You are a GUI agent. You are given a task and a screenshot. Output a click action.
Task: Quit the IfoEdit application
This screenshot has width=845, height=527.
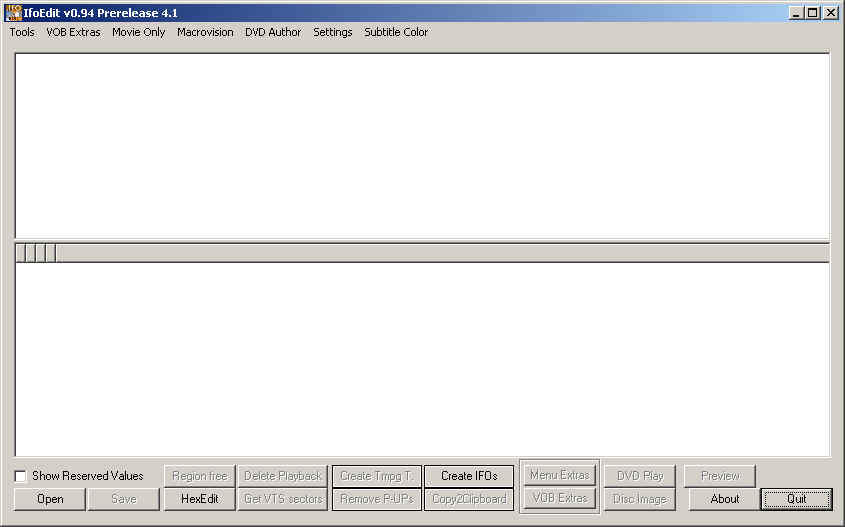796,499
